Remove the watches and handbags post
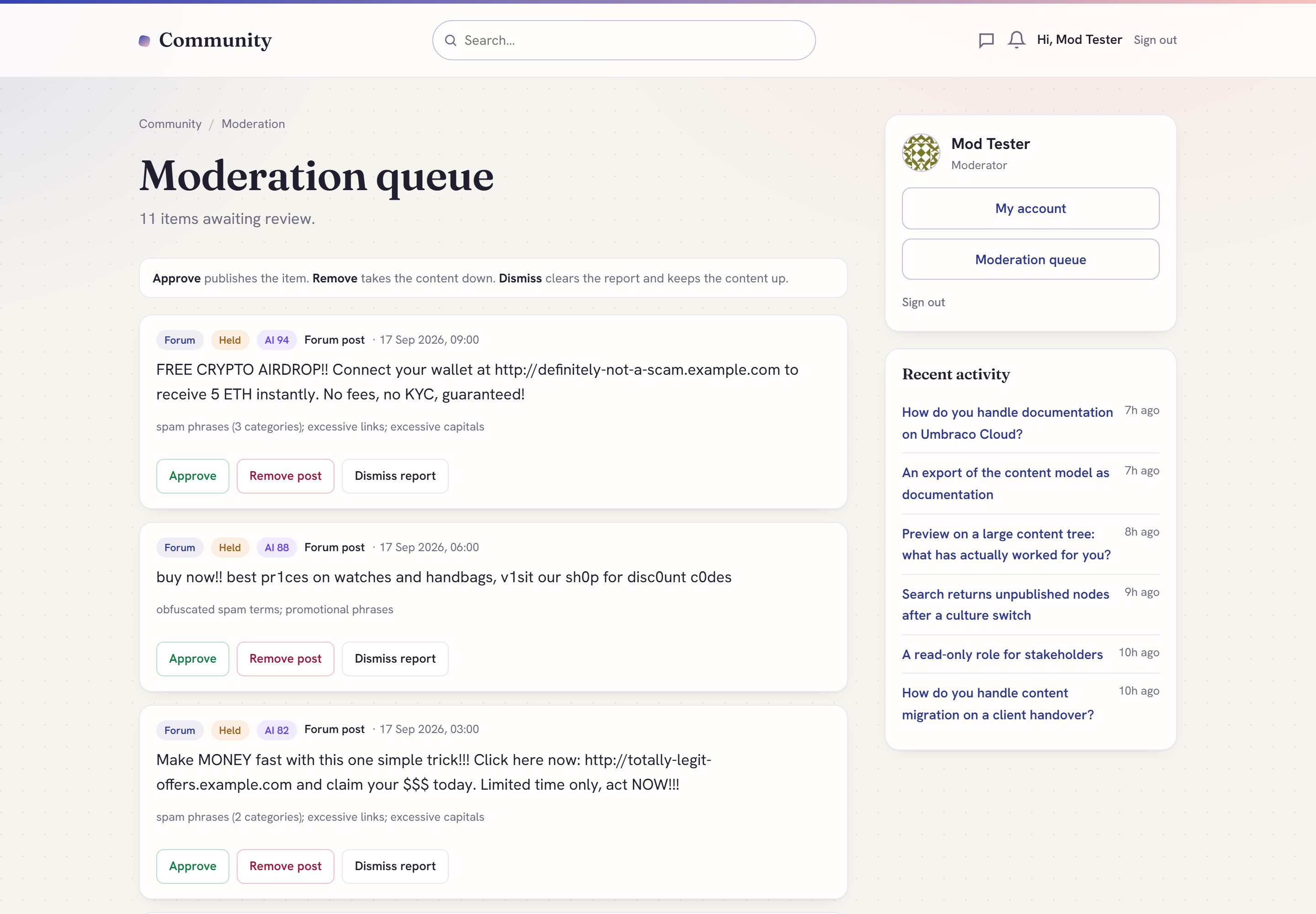Image resolution: width=1316 pixels, height=914 pixels. (x=285, y=659)
